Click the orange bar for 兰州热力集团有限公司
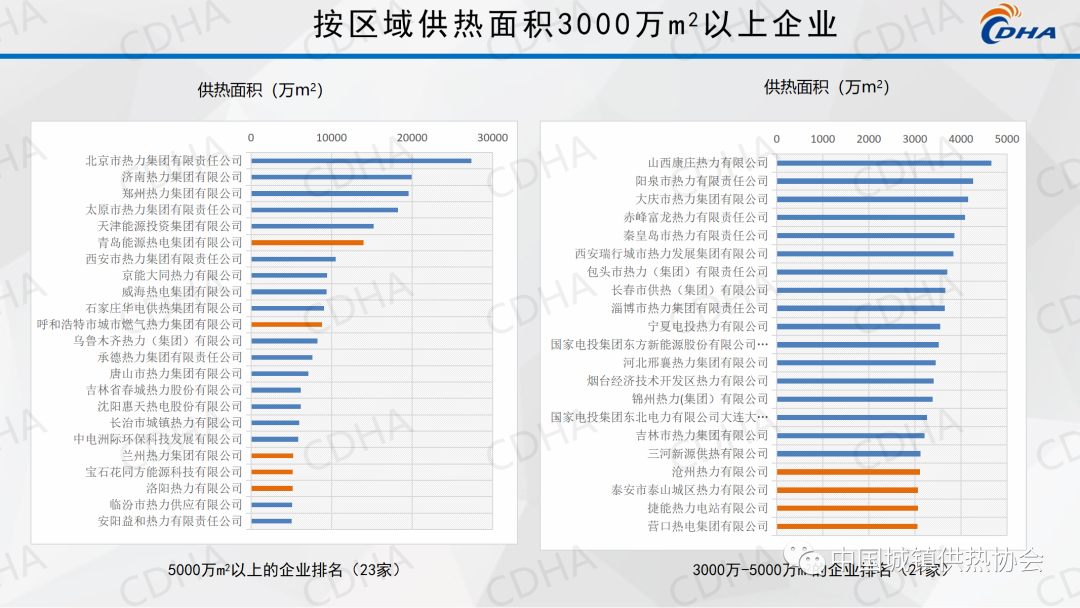The width and height of the screenshot is (1080, 608). click(272, 456)
